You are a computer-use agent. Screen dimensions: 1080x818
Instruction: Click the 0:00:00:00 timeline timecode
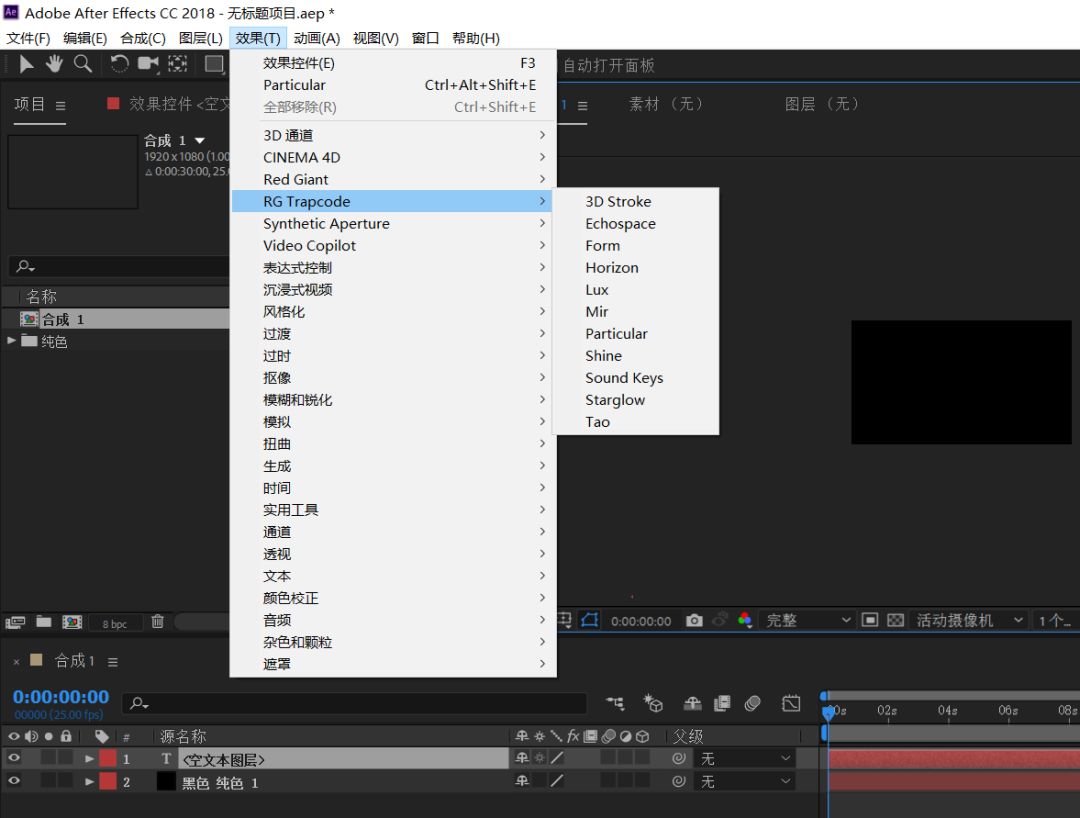point(61,696)
